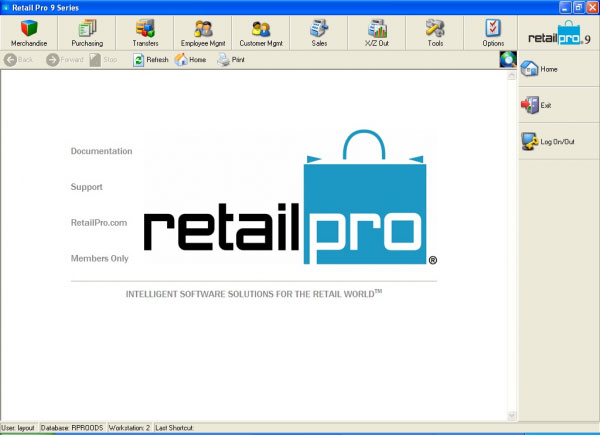Click the User: layout status entry

pyautogui.click(x=19, y=428)
